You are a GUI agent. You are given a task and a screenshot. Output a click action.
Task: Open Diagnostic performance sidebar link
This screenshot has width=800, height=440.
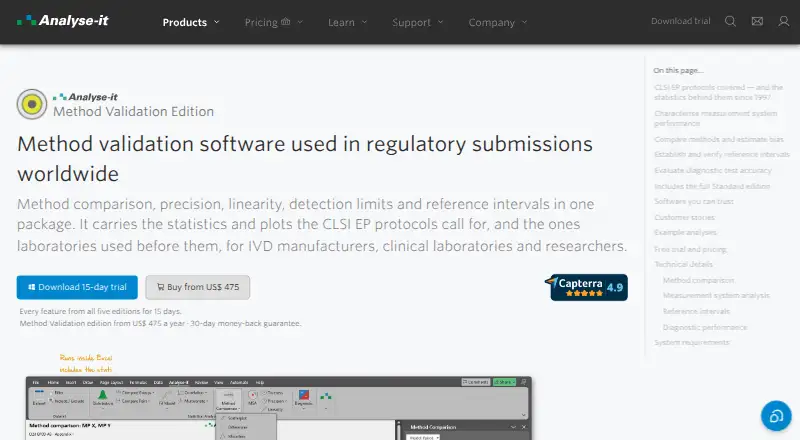pos(705,327)
